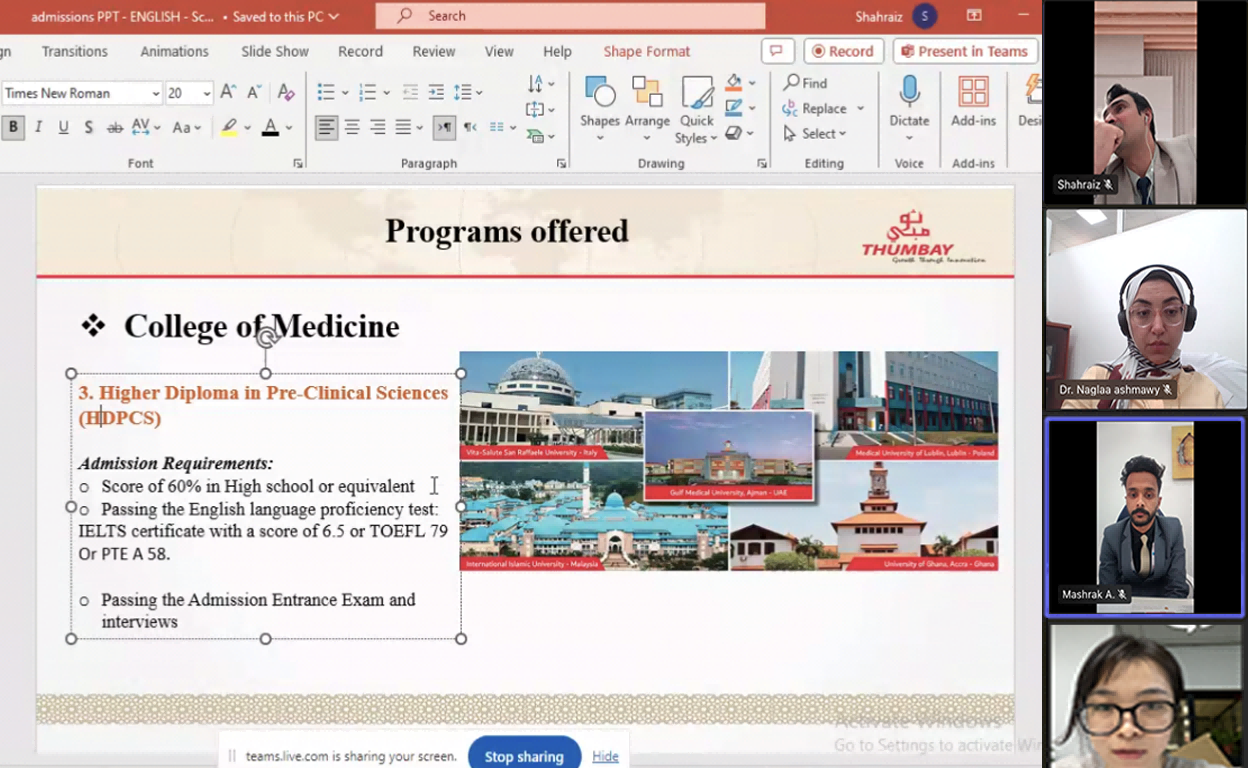Open the Shapes gallery
Screen dimensions: 1248x768
click(x=600, y=109)
